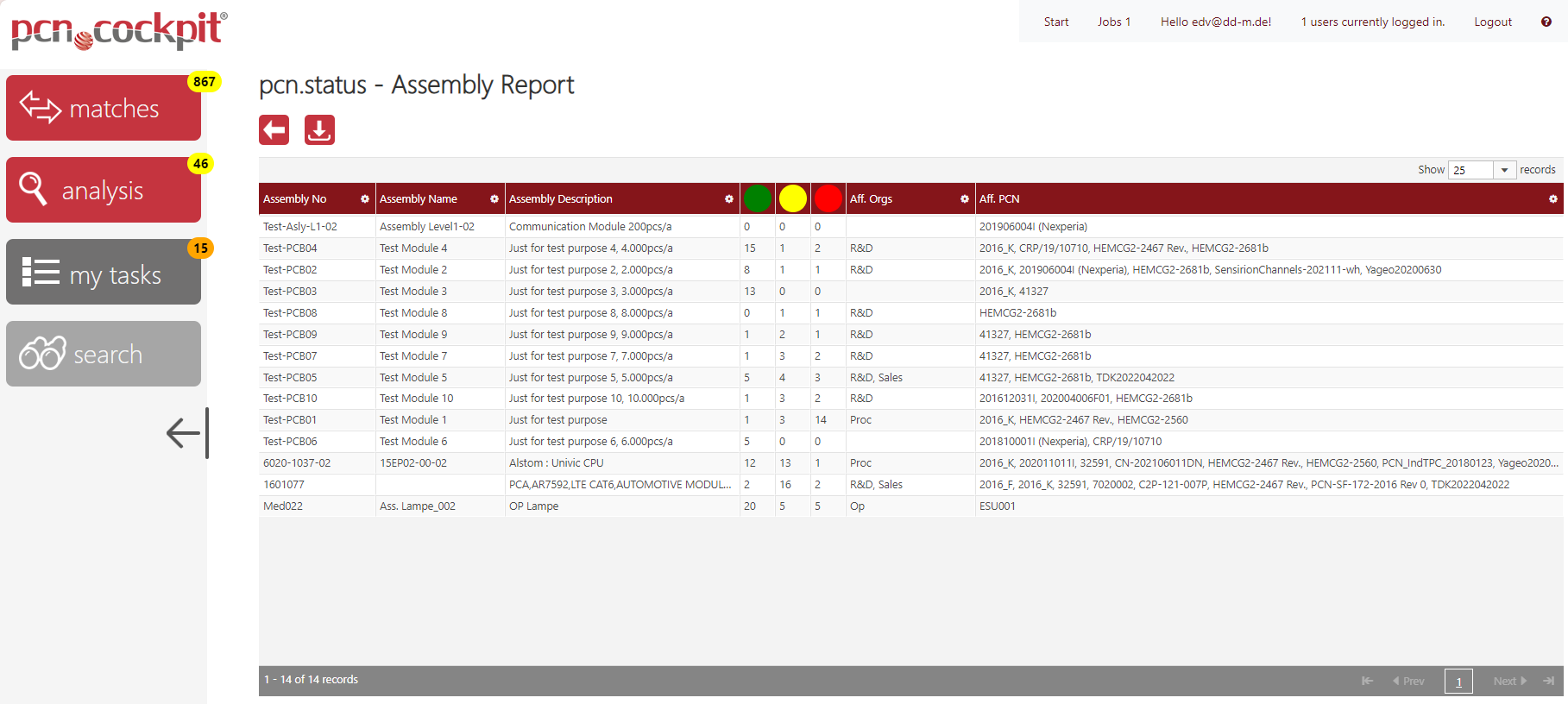This screenshot has height=704, width=1568.
Task: Collapse the sidebar with the left arrow
Action: pyautogui.click(x=187, y=433)
